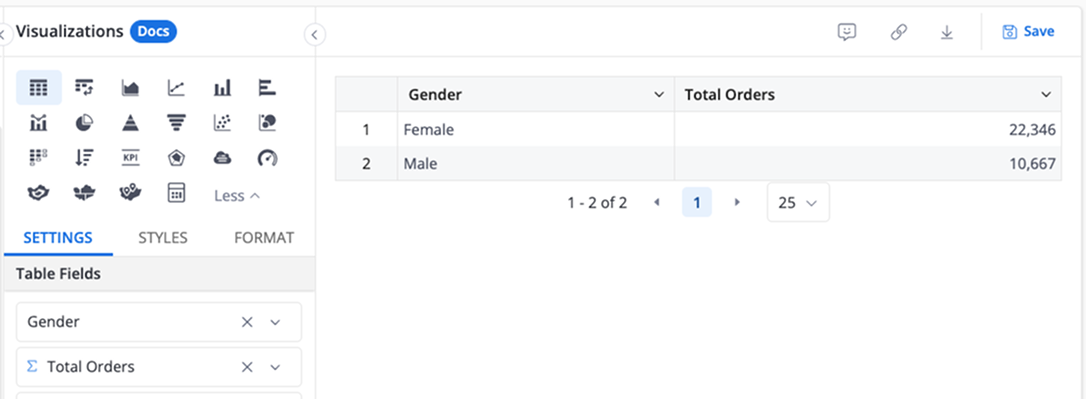The width and height of the screenshot is (1086, 399).
Task: Remove the Gender field from table
Action: click(x=247, y=321)
